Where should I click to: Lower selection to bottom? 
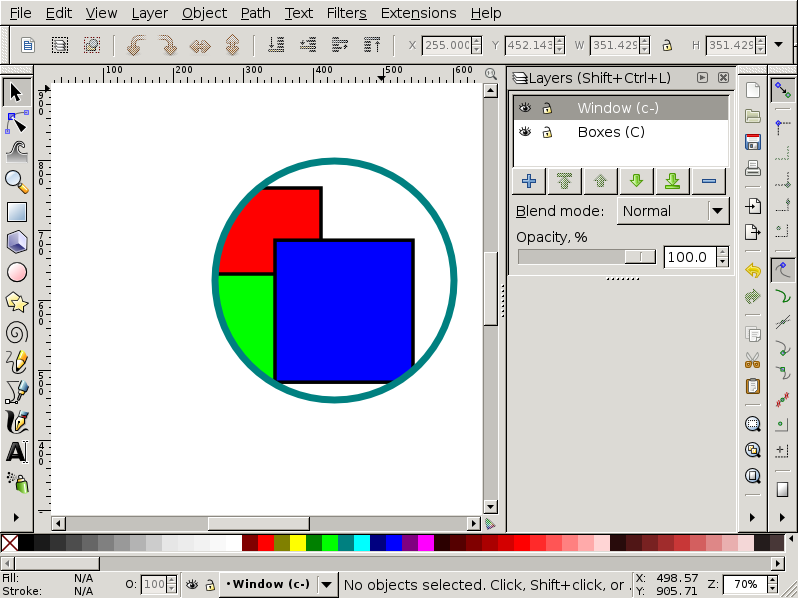tap(276, 45)
